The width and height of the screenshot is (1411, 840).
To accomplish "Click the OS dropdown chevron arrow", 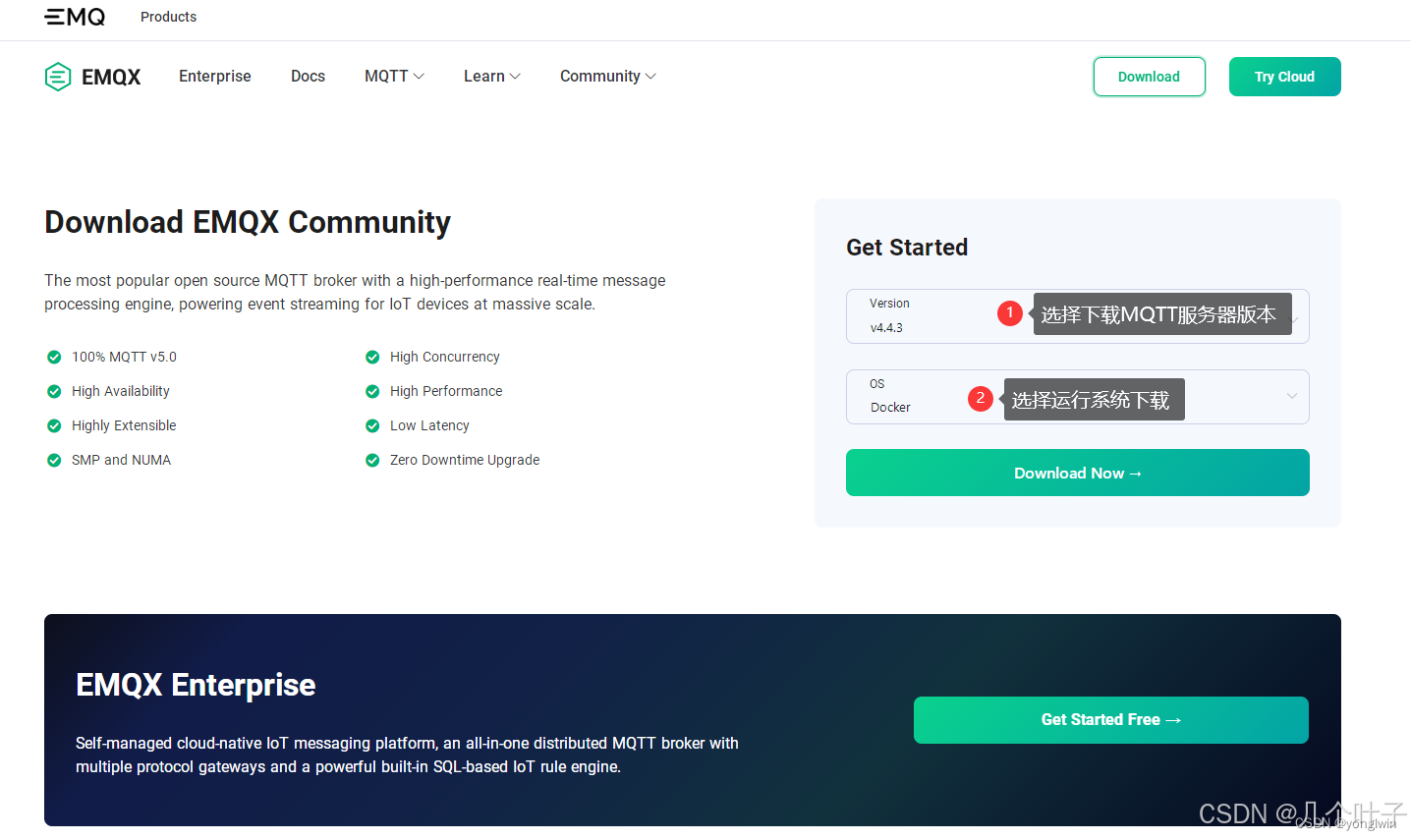I will tap(1291, 396).
